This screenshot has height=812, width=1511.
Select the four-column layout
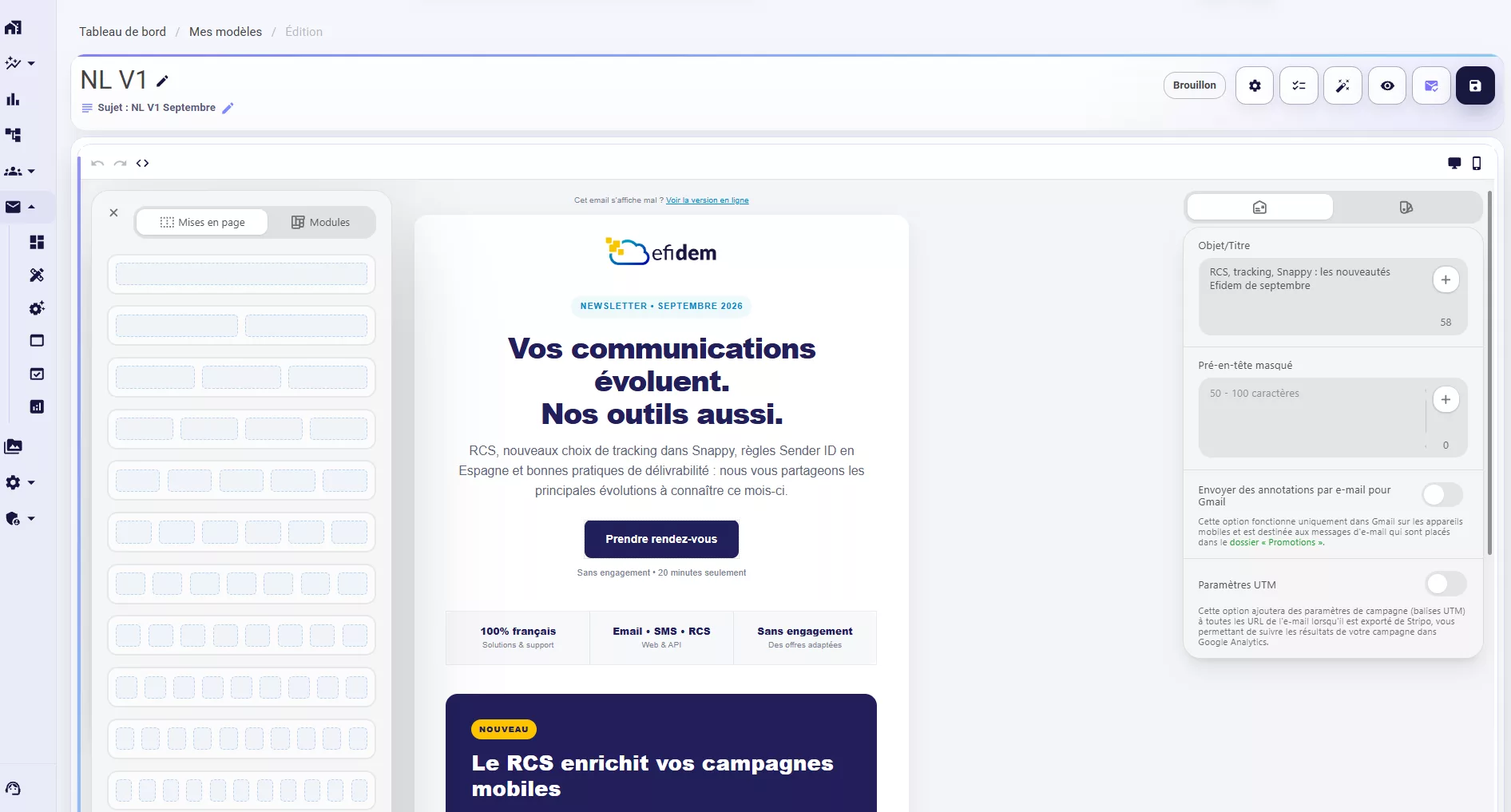241,429
